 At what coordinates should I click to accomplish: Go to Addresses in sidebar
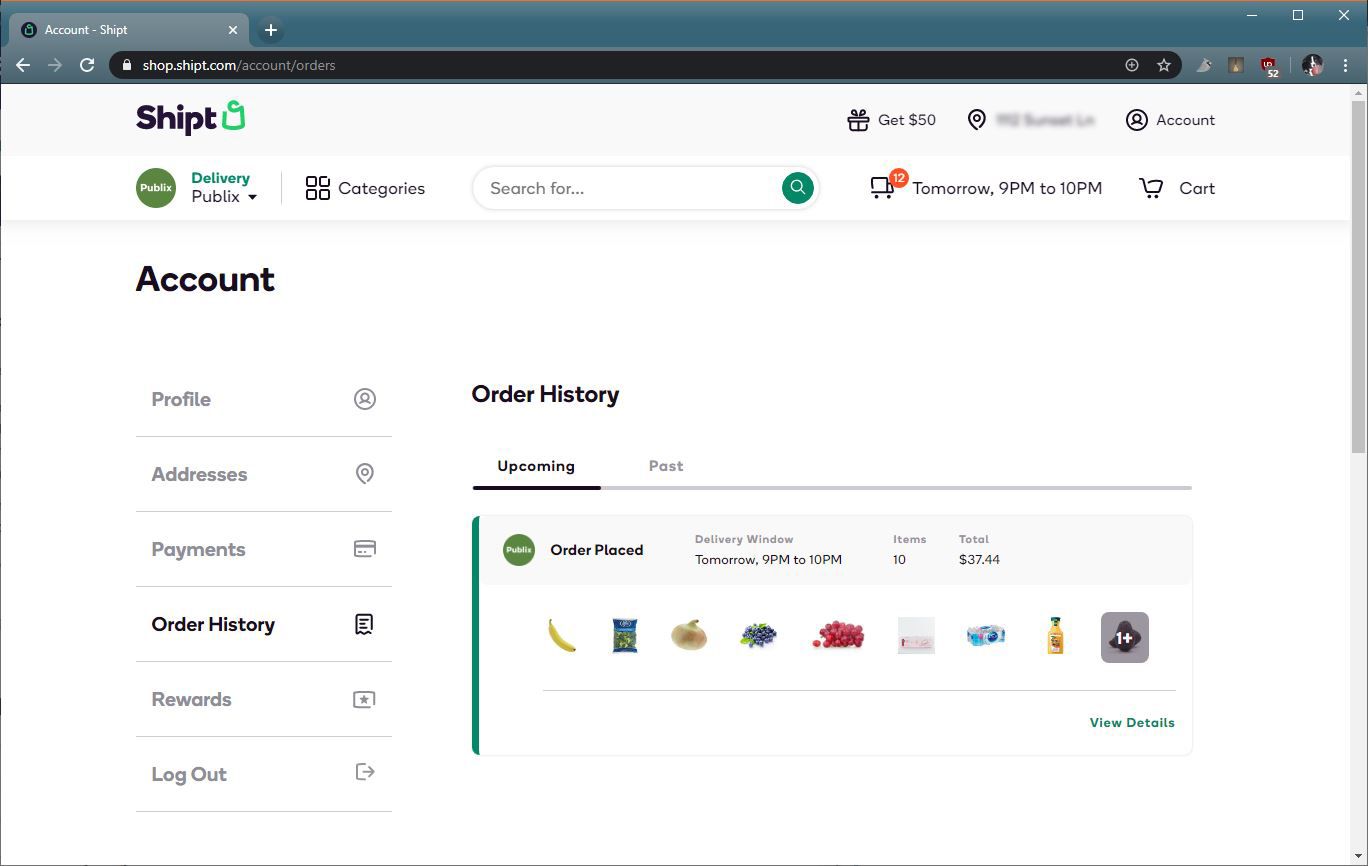tap(264, 474)
